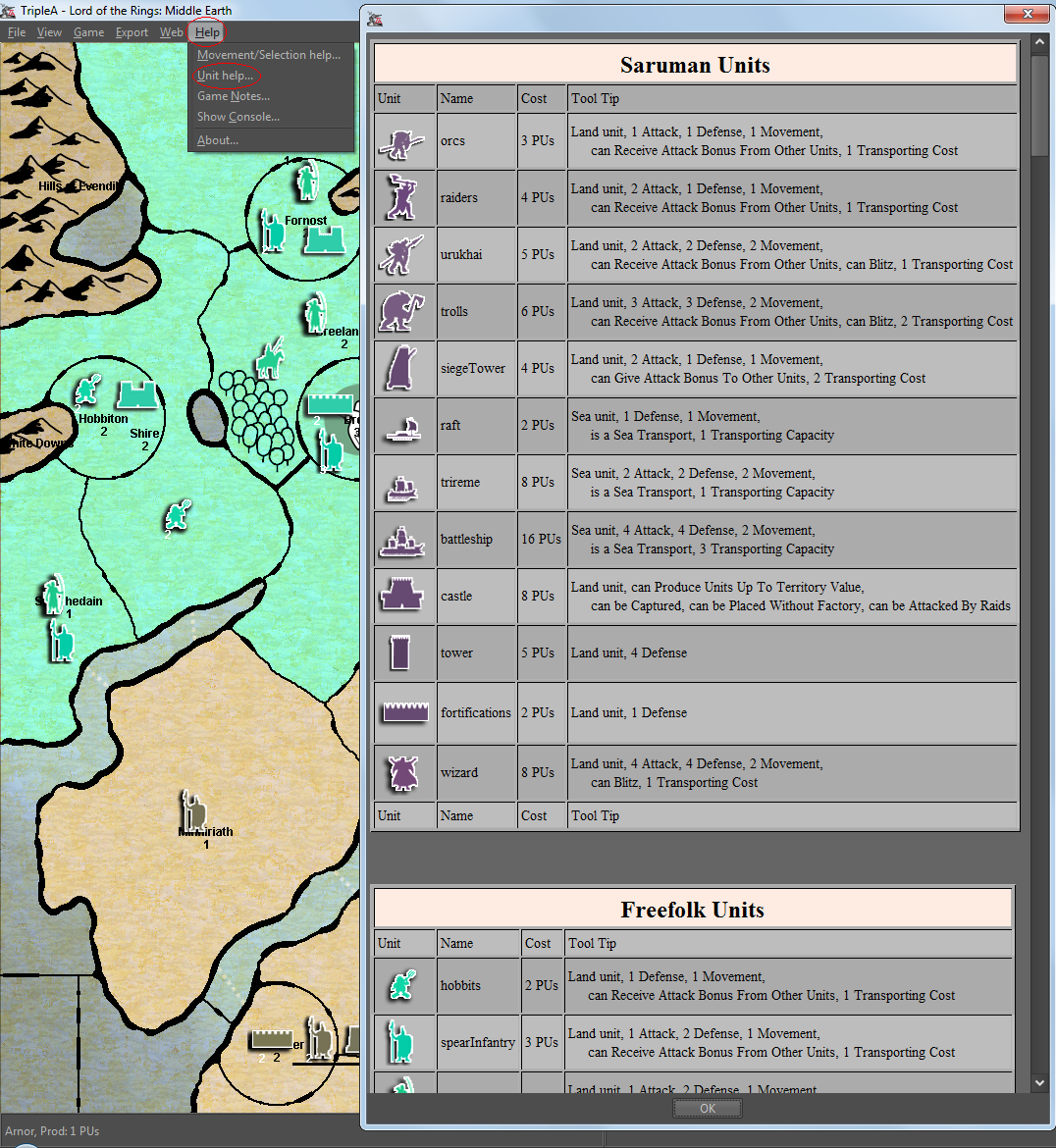Click 'Arnor, Prod: 1 PUs' status bar text
The height and width of the screenshot is (1148, 1056).
pyautogui.click(x=52, y=1131)
